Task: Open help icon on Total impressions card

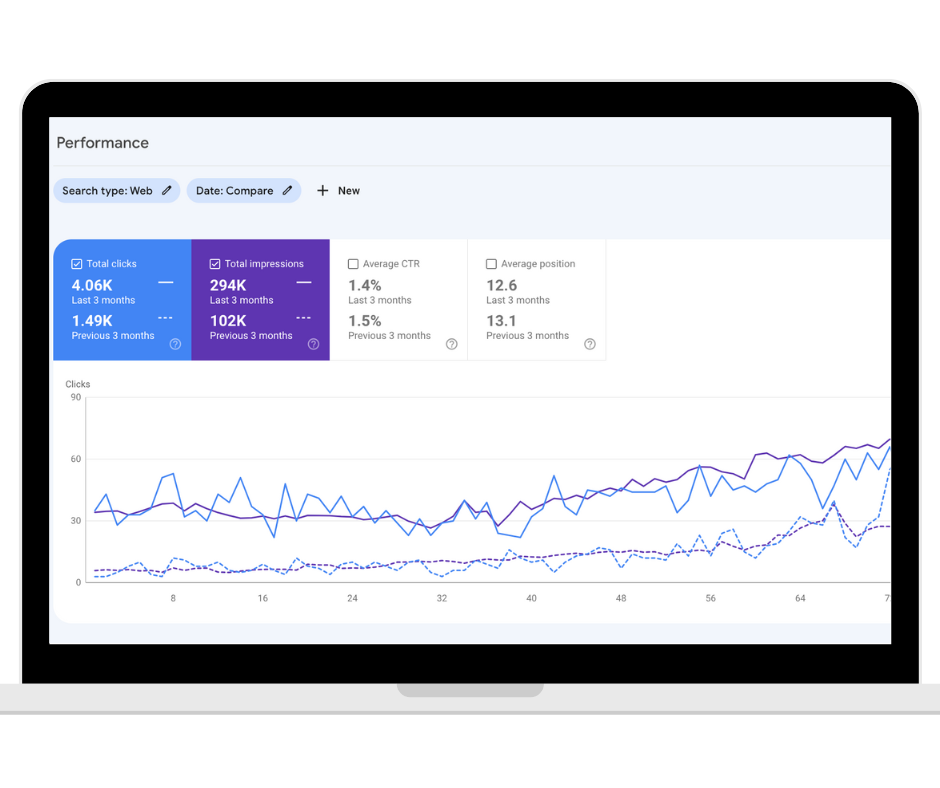Action: click(x=314, y=344)
